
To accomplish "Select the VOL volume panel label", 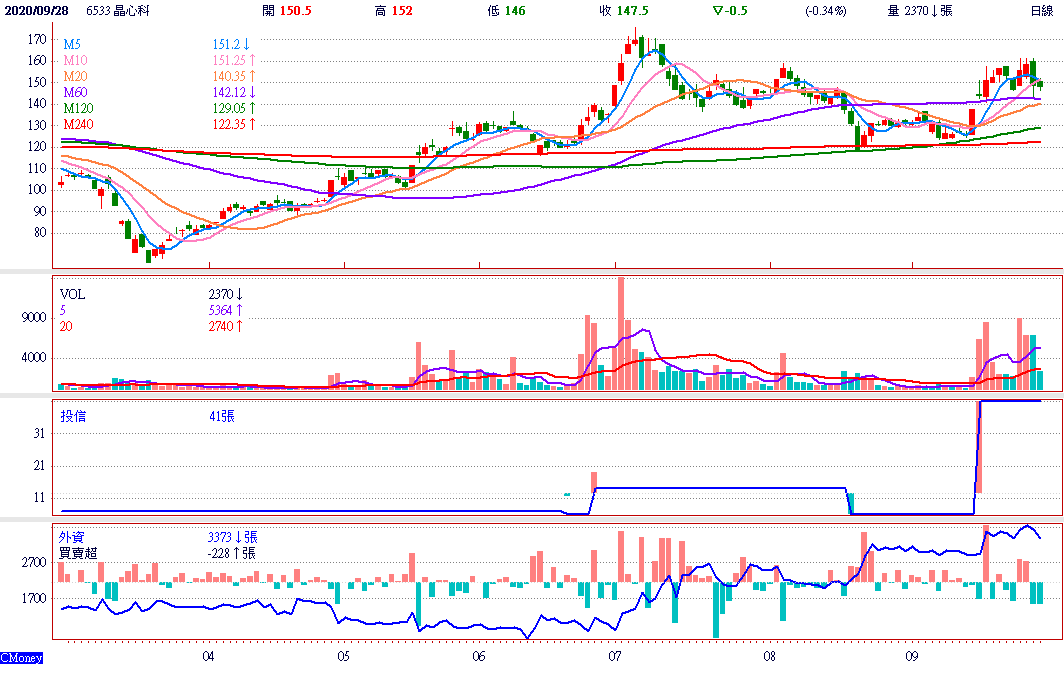I will (73, 295).
